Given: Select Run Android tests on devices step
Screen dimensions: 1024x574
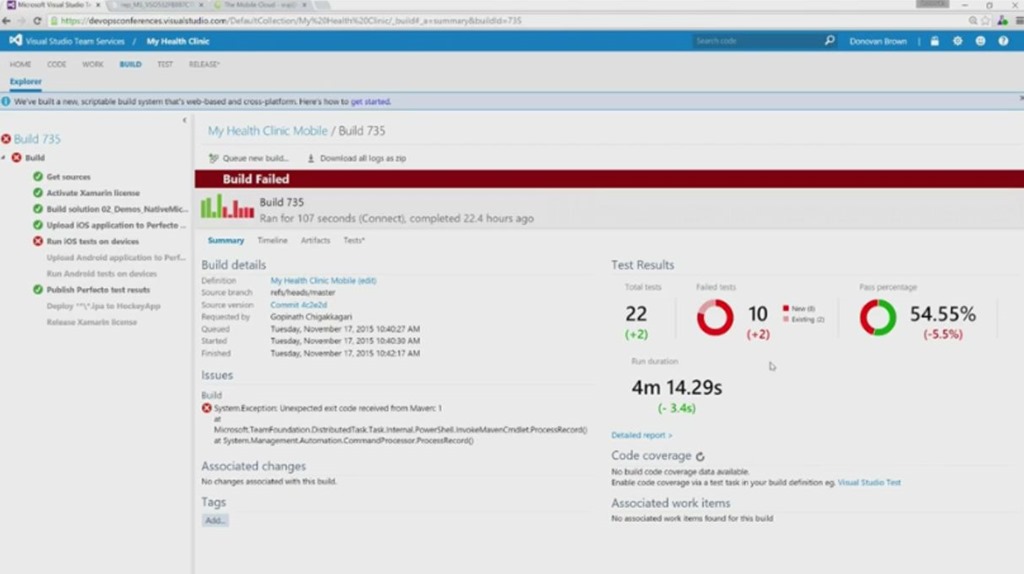Looking at the screenshot, I should (x=102, y=274).
